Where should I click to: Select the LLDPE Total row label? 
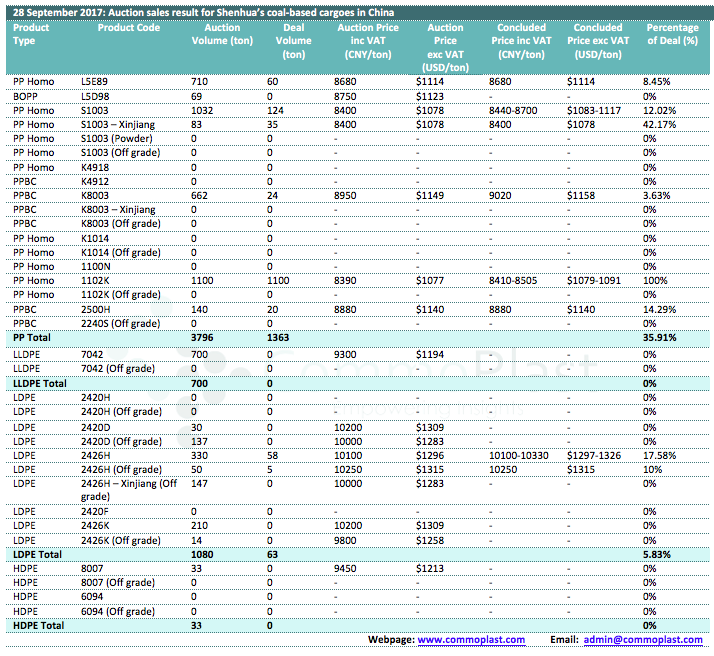pos(41,383)
